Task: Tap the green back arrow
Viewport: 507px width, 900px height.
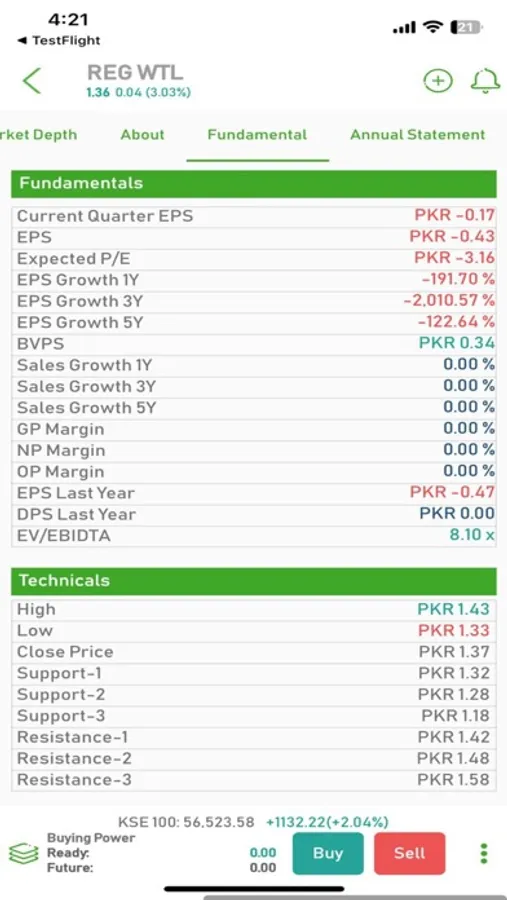Action: point(32,80)
